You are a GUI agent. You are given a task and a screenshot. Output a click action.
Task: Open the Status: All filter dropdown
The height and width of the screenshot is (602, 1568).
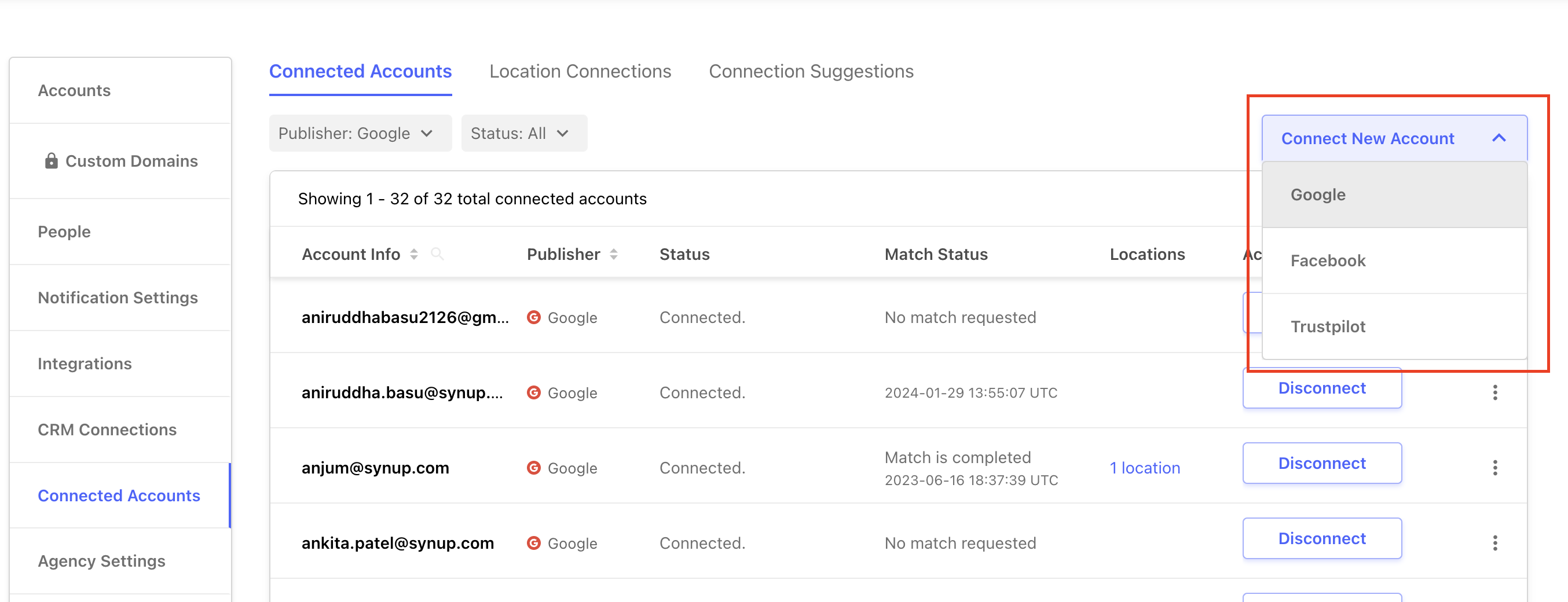pyautogui.click(x=524, y=133)
